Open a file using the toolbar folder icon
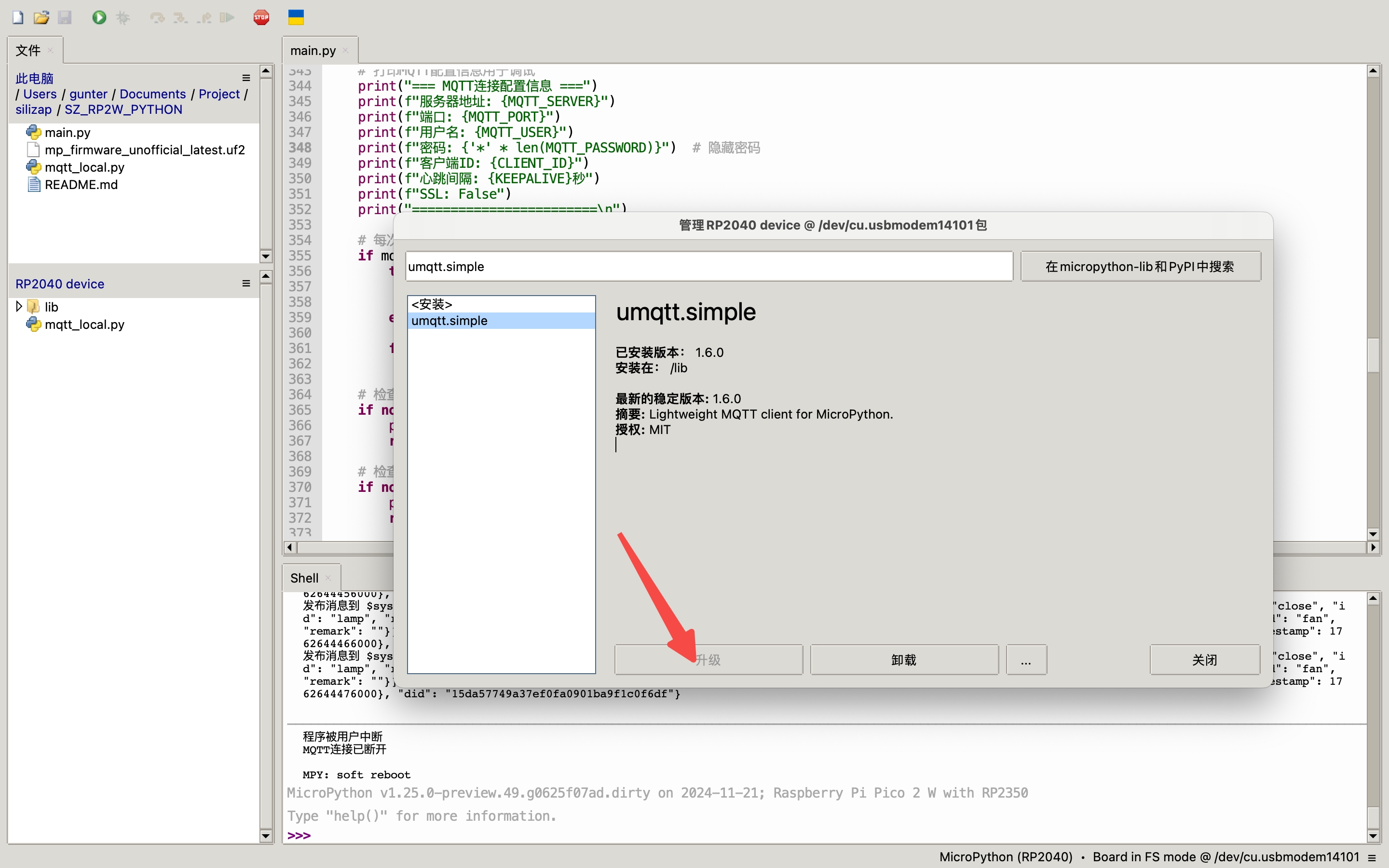The width and height of the screenshot is (1389, 868). click(41, 17)
